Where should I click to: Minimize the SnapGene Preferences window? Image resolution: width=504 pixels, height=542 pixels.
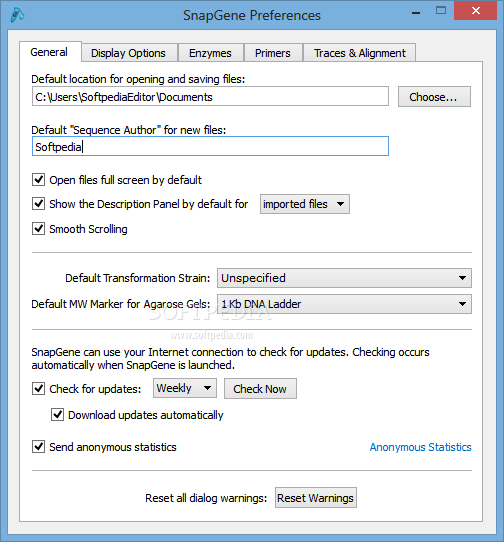tap(416, 12)
